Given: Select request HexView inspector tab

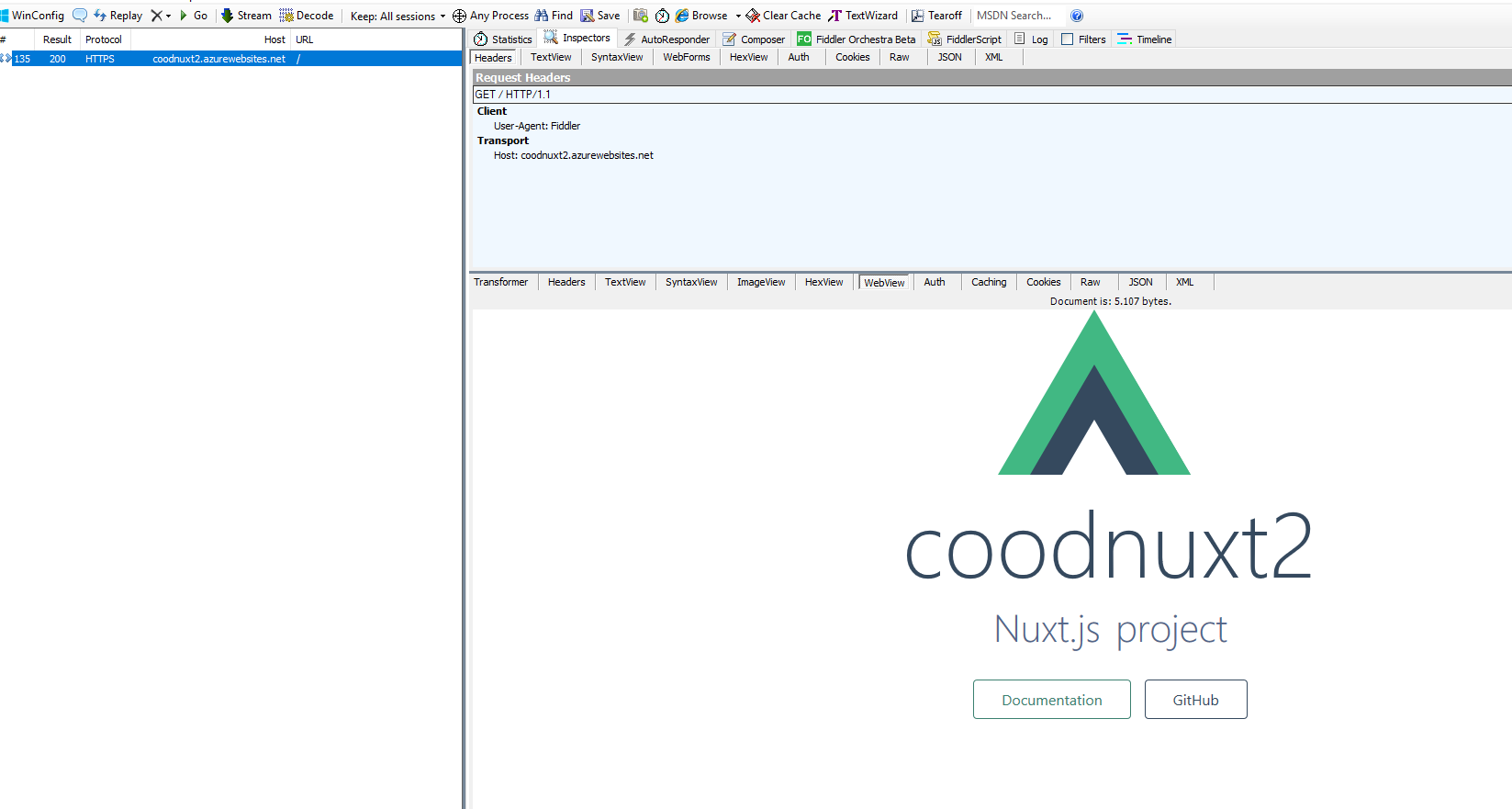Looking at the screenshot, I should click(x=749, y=57).
